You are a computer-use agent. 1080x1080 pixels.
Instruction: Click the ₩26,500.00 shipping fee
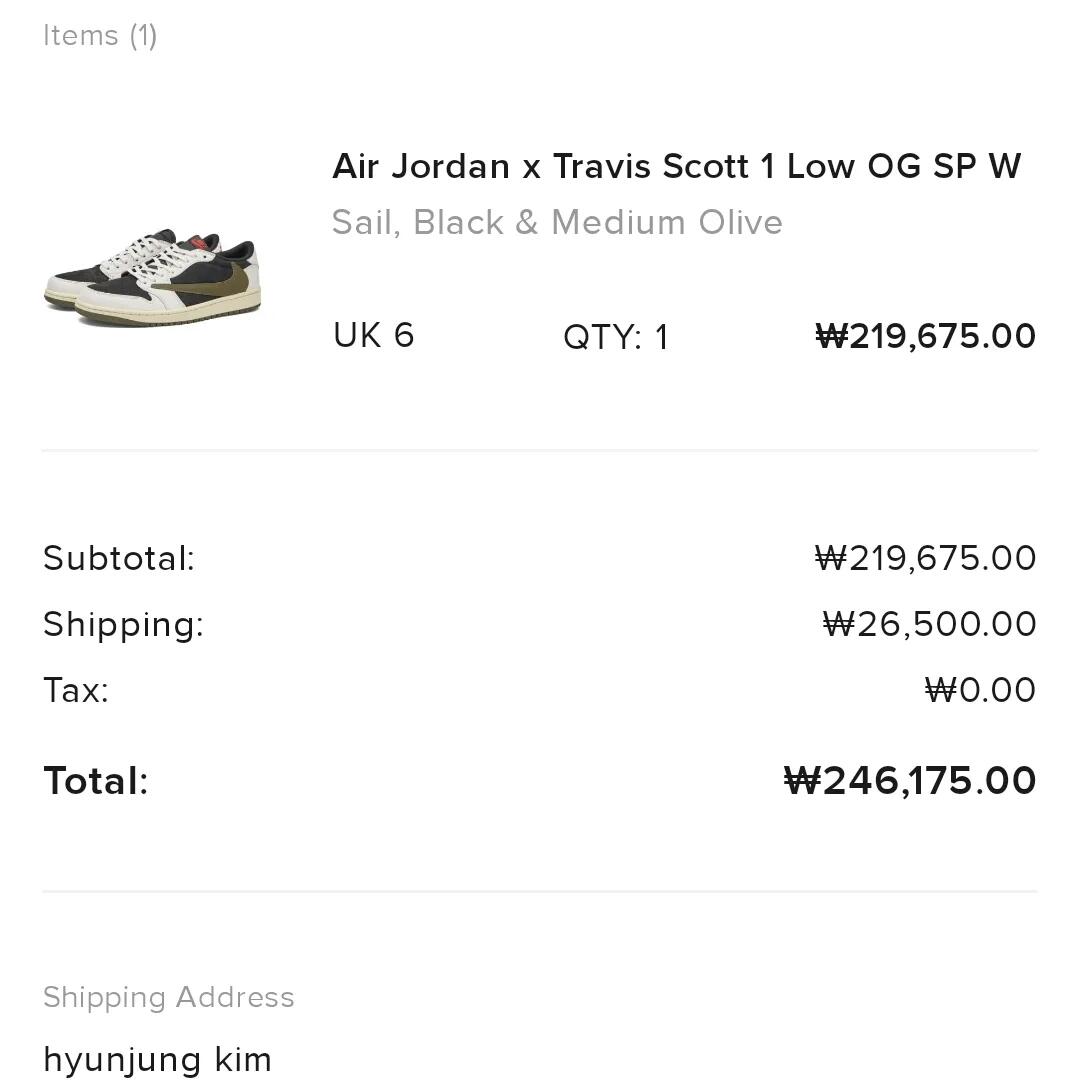[x=929, y=624]
